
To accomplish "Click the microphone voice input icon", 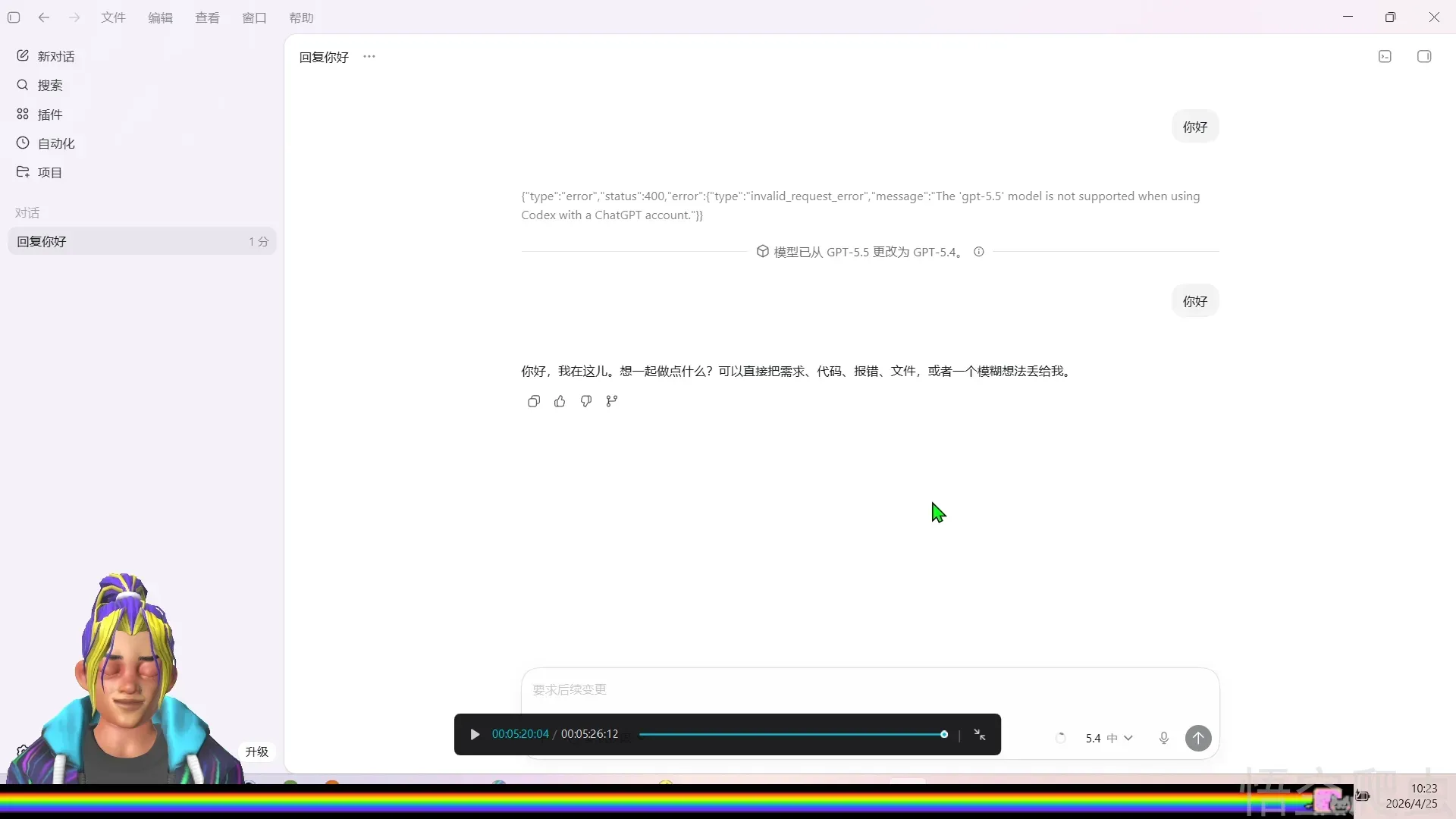I will 1164,738.
